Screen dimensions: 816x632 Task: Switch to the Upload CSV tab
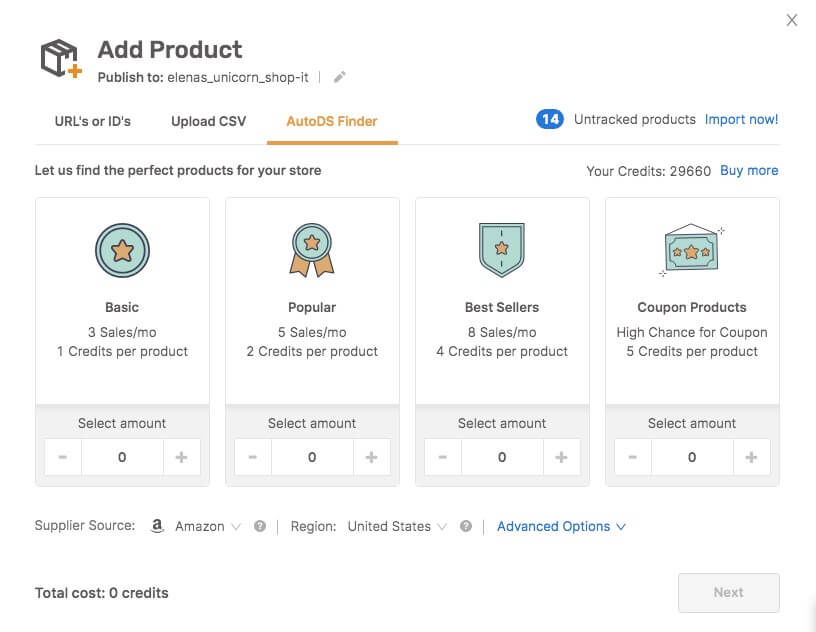coord(207,121)
